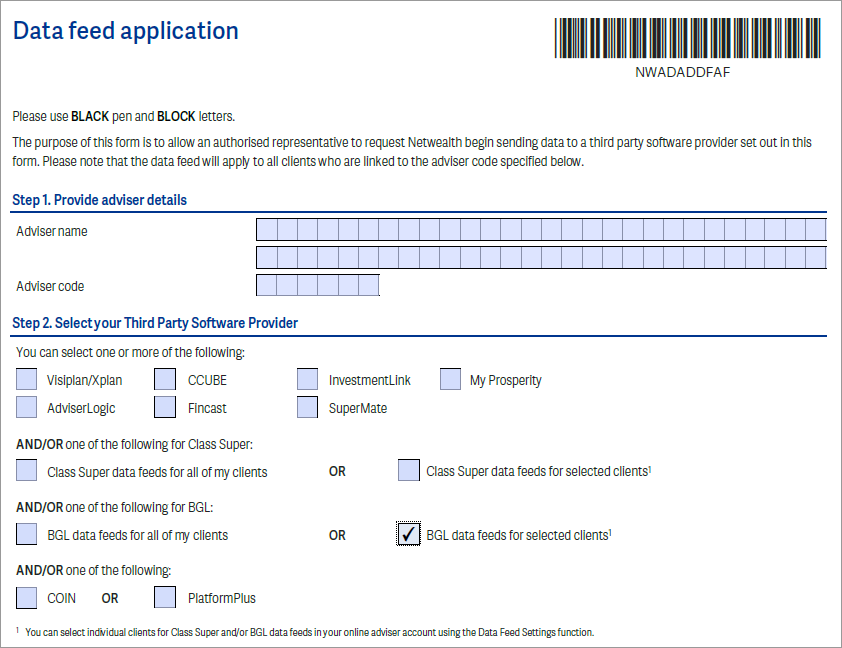Select Class Super data feeds for all clients
Viewport: 842px width, 648px height.
tap(26, 470)
